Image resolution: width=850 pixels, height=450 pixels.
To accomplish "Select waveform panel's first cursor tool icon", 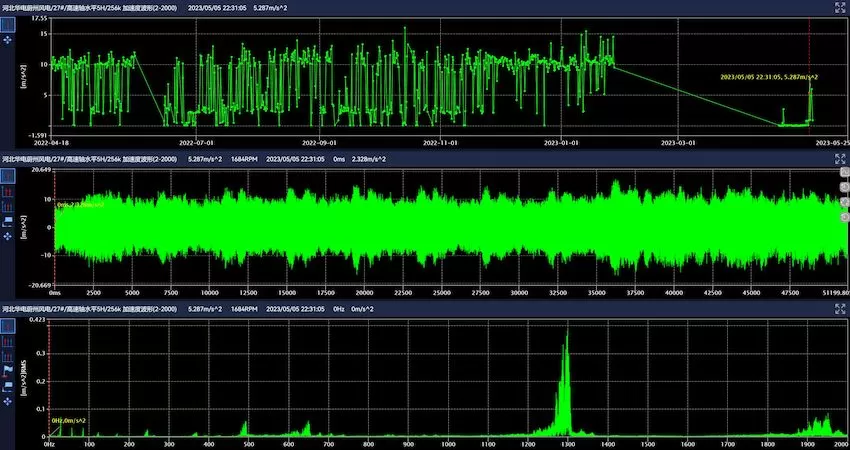I will click(x=9, y=176).
